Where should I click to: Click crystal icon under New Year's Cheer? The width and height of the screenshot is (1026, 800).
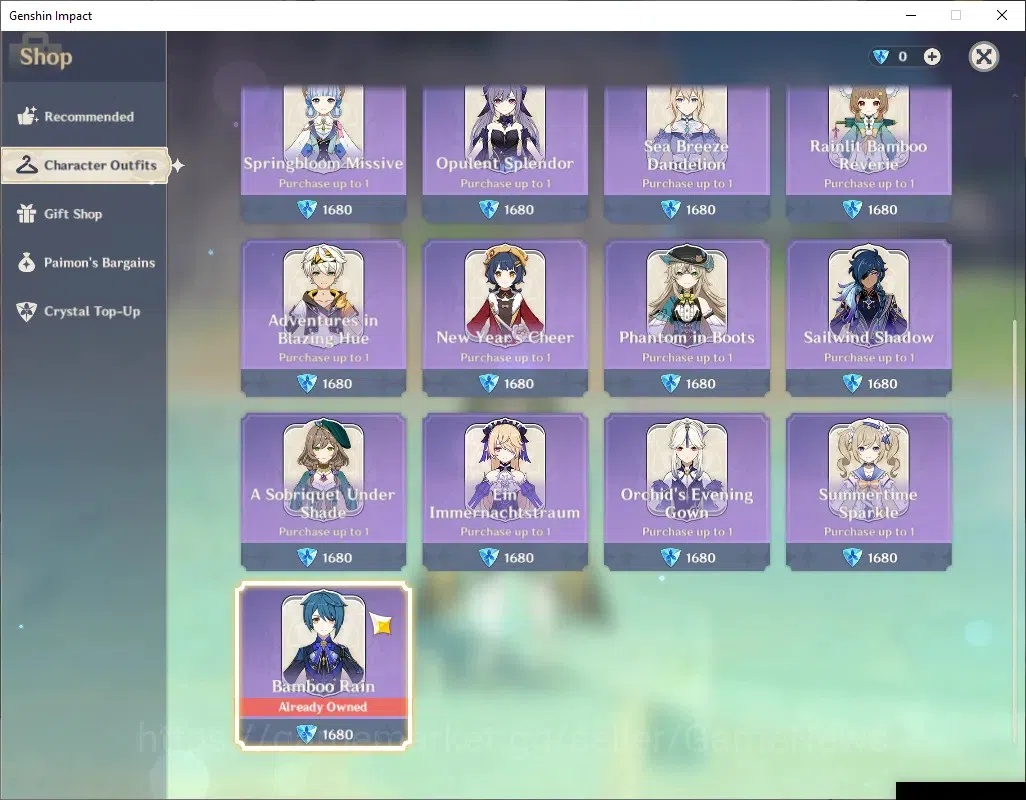pos(489,383)
